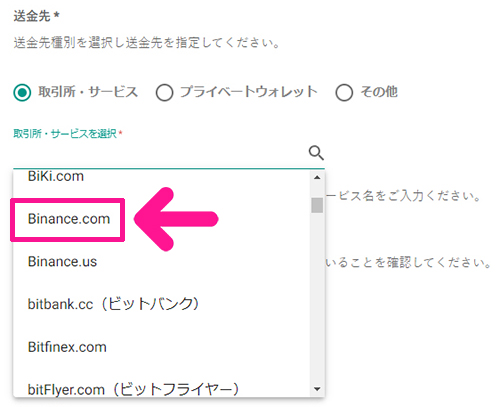This screenshot has height=407, width=500.
Task: Click the scrollbar down arrow in the list
Action: coord(317,389)
